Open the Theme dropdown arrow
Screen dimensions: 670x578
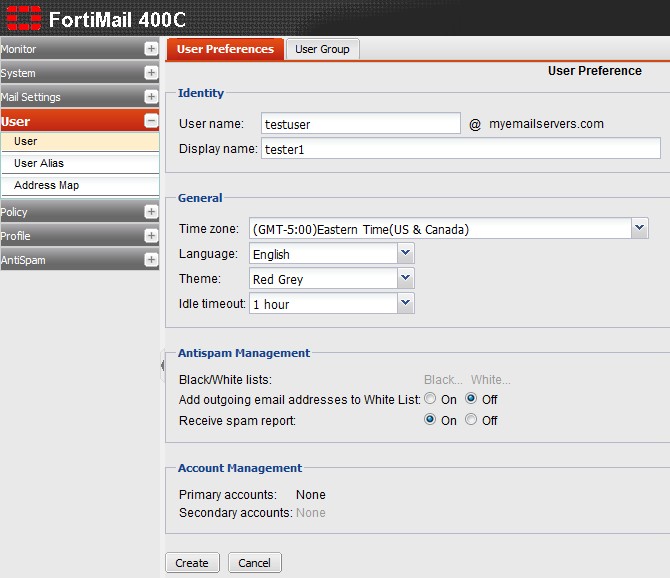pyautogui.click(x=406, y=278)
